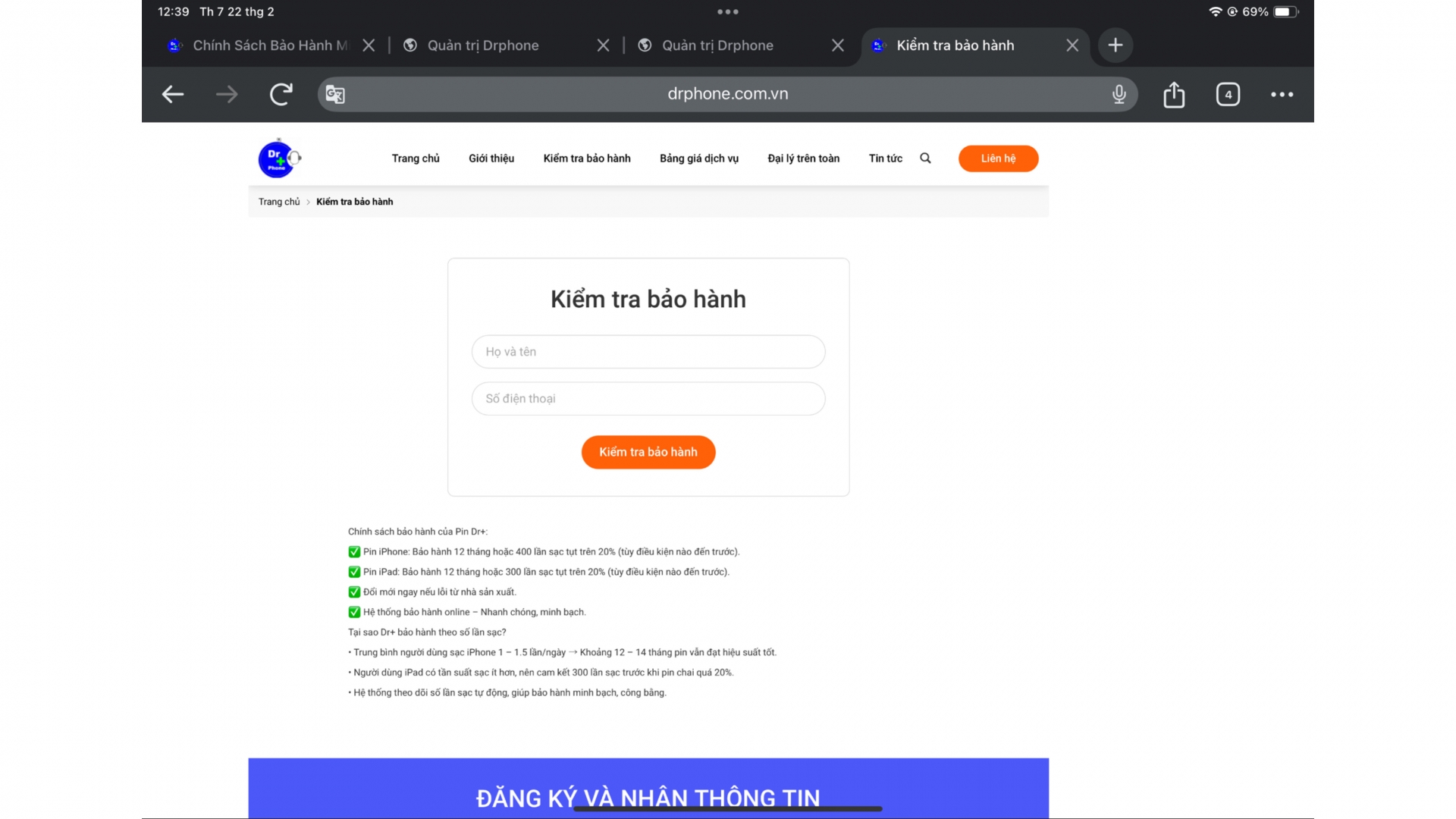Open Bảng giá dịch vụ menu

pos(698,158)
